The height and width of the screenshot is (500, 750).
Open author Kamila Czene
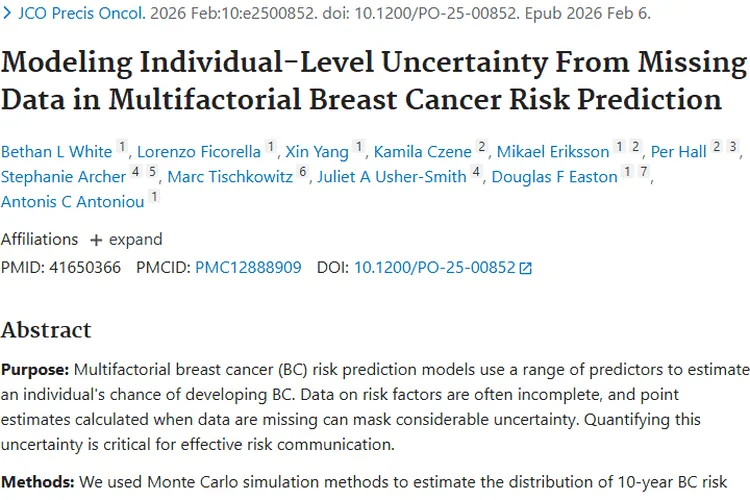pos(422,152)
